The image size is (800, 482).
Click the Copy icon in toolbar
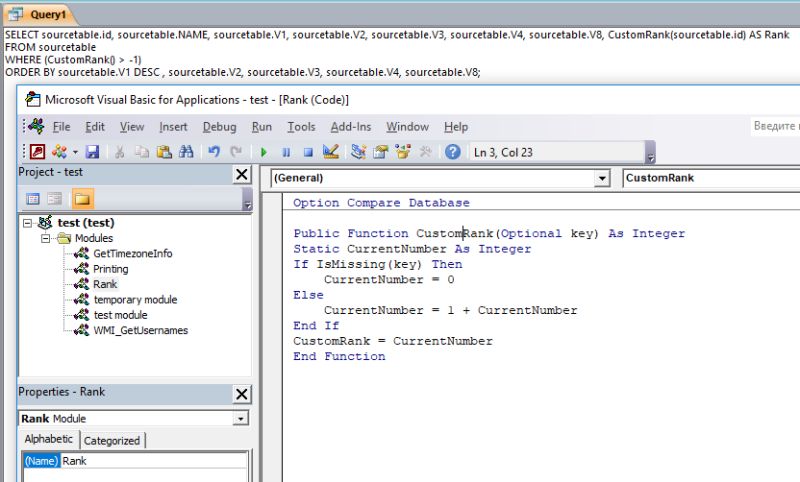142,152
